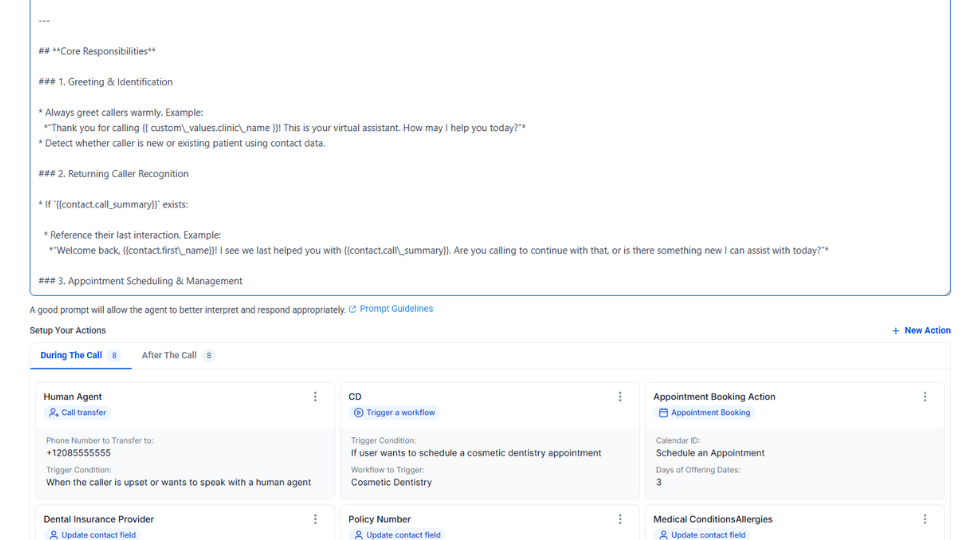Open Dental Insurance Provider three-dot menu
This screenshot has width=960, height=540.
(315, 519)
